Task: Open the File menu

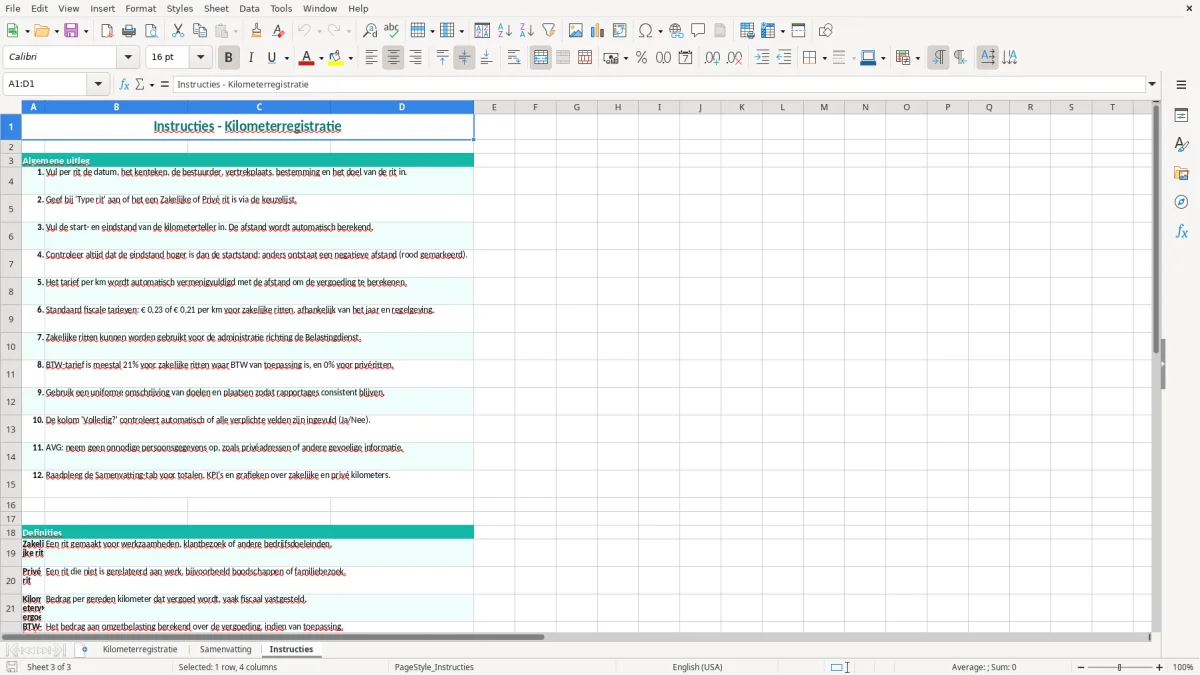Action: coord(13,8)
